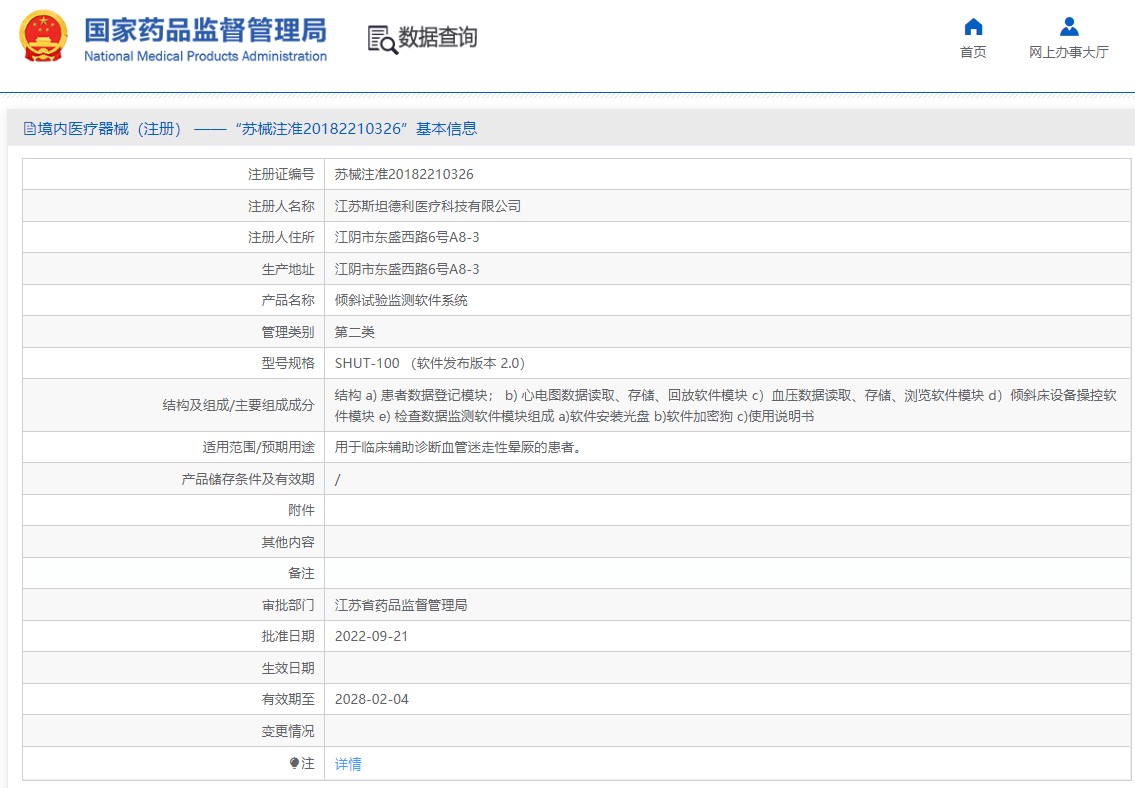Click the user icon above 网上办事大厅
This screenshot has width=1135, height=788.
coord(1068,27)
